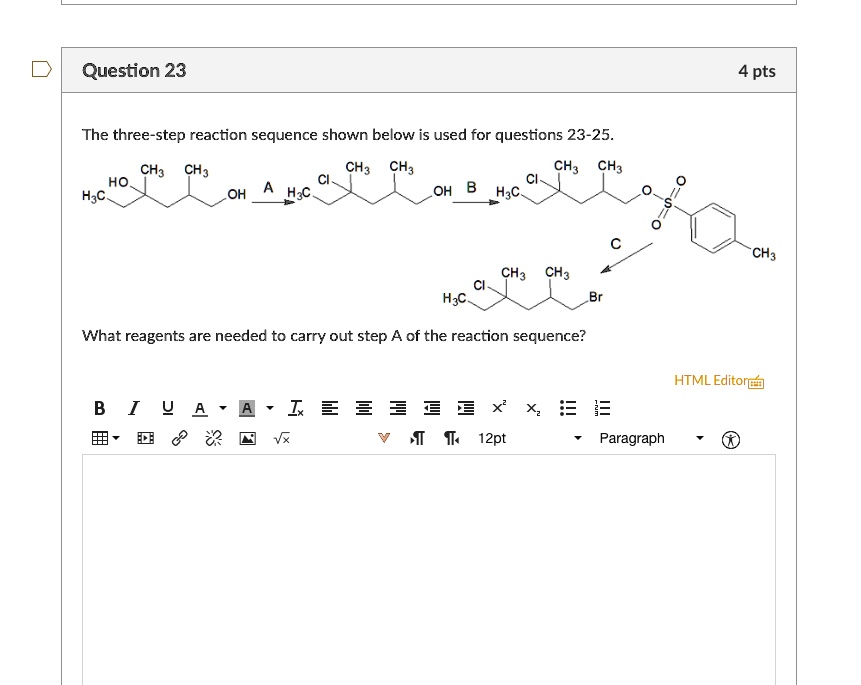Switch to the HTML Editor

(713, 380)
